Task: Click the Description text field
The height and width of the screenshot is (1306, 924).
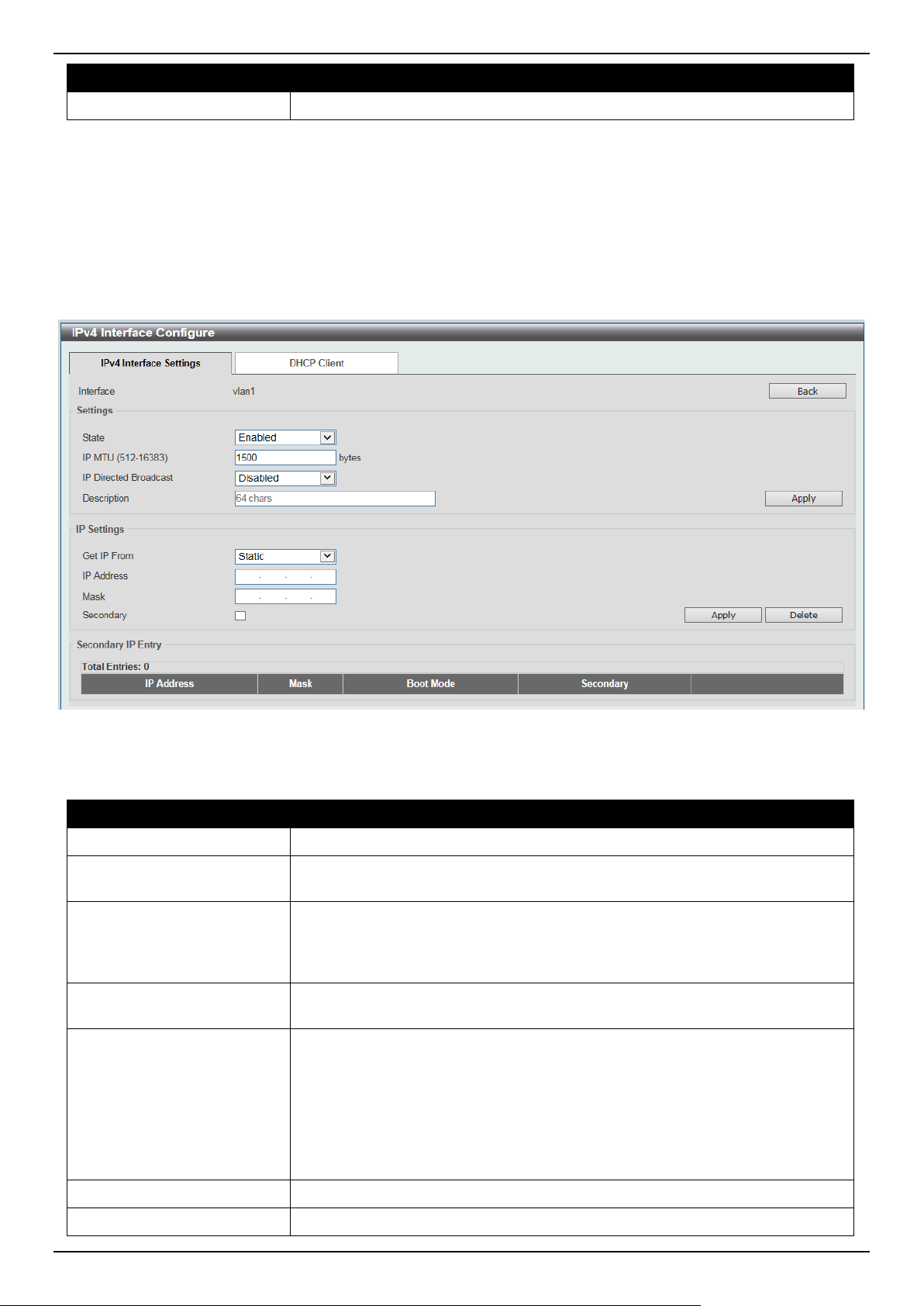Action: (335, 499)
